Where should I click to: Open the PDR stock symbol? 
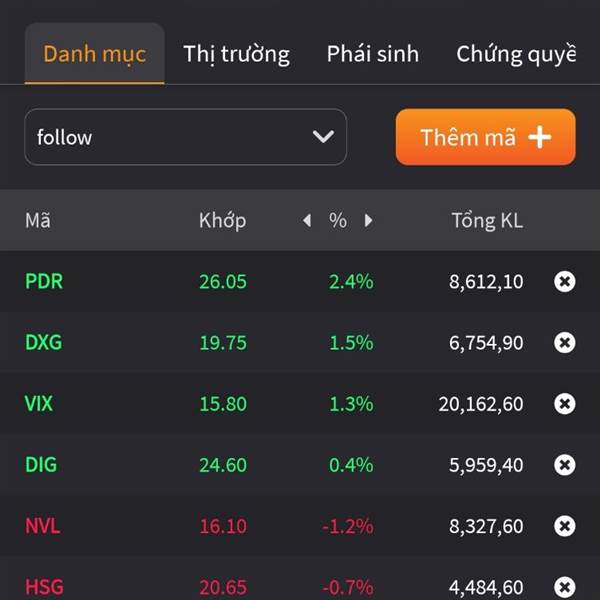pyautogui.click(x=44, y=281)
